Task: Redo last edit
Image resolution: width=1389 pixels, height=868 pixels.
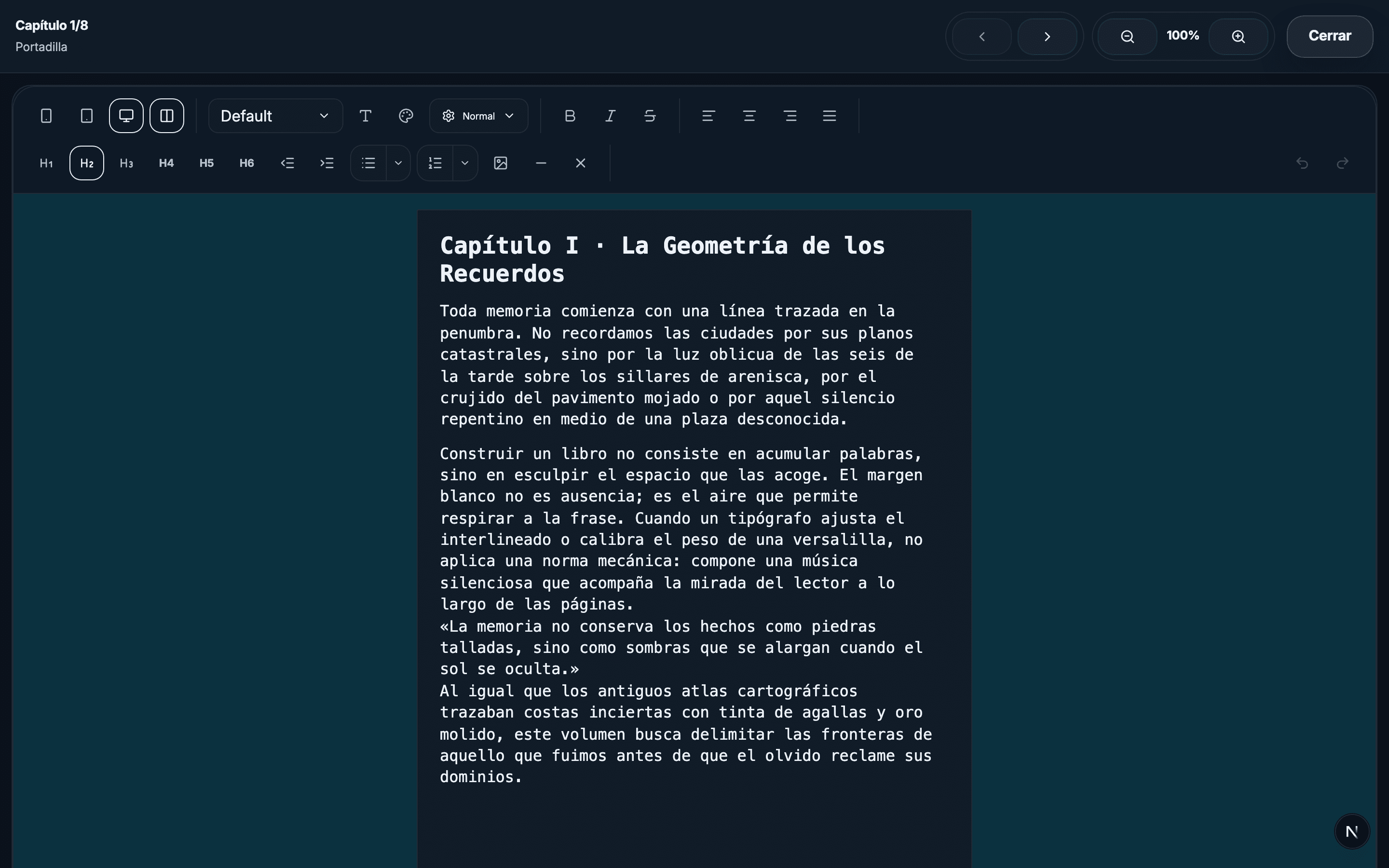Action: click(1343, 163)
